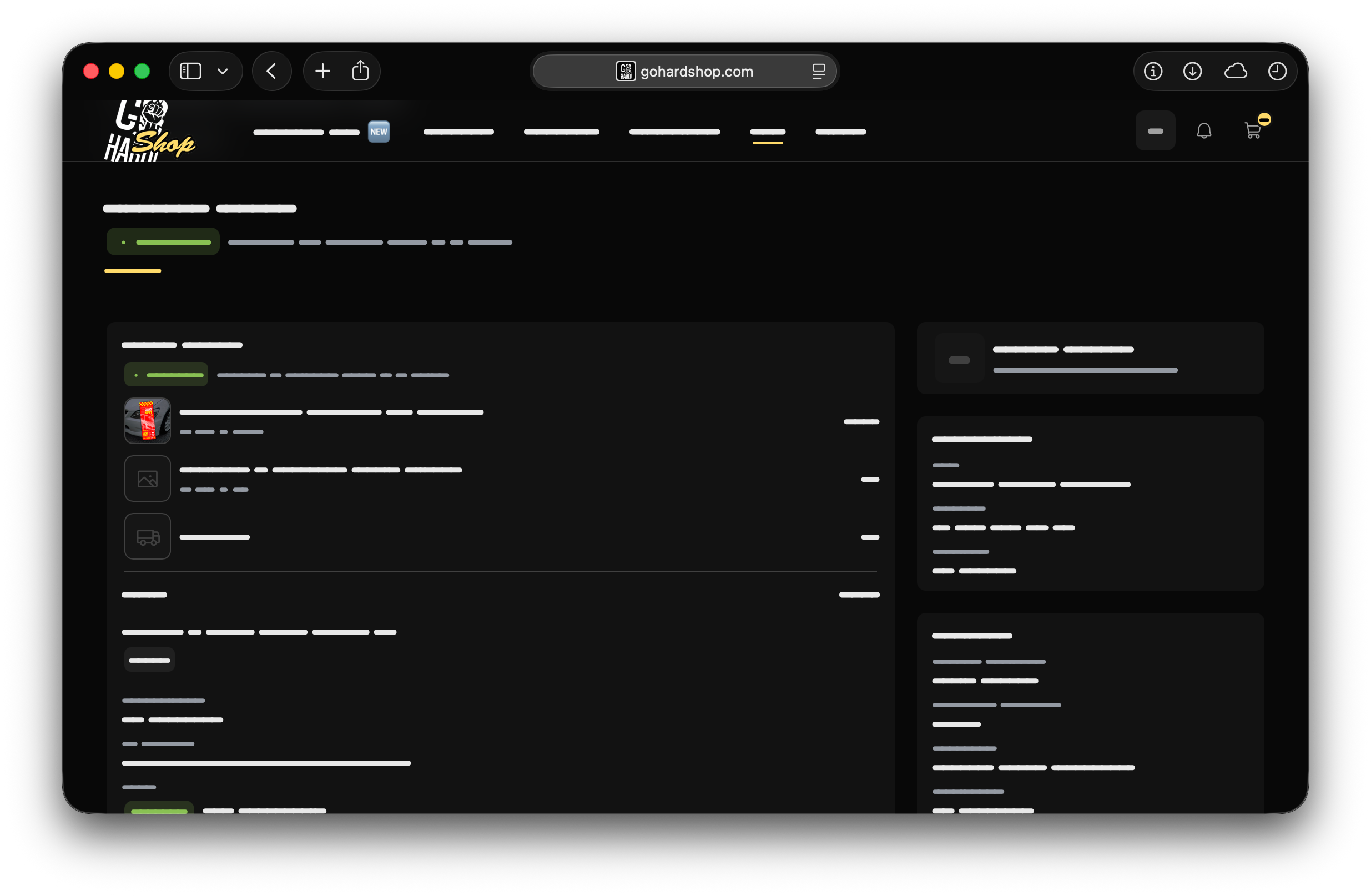Viewport: 1371px width, 896px height.
Task: Select the yellow-underlined navigation tab
Action: point(767,132)
